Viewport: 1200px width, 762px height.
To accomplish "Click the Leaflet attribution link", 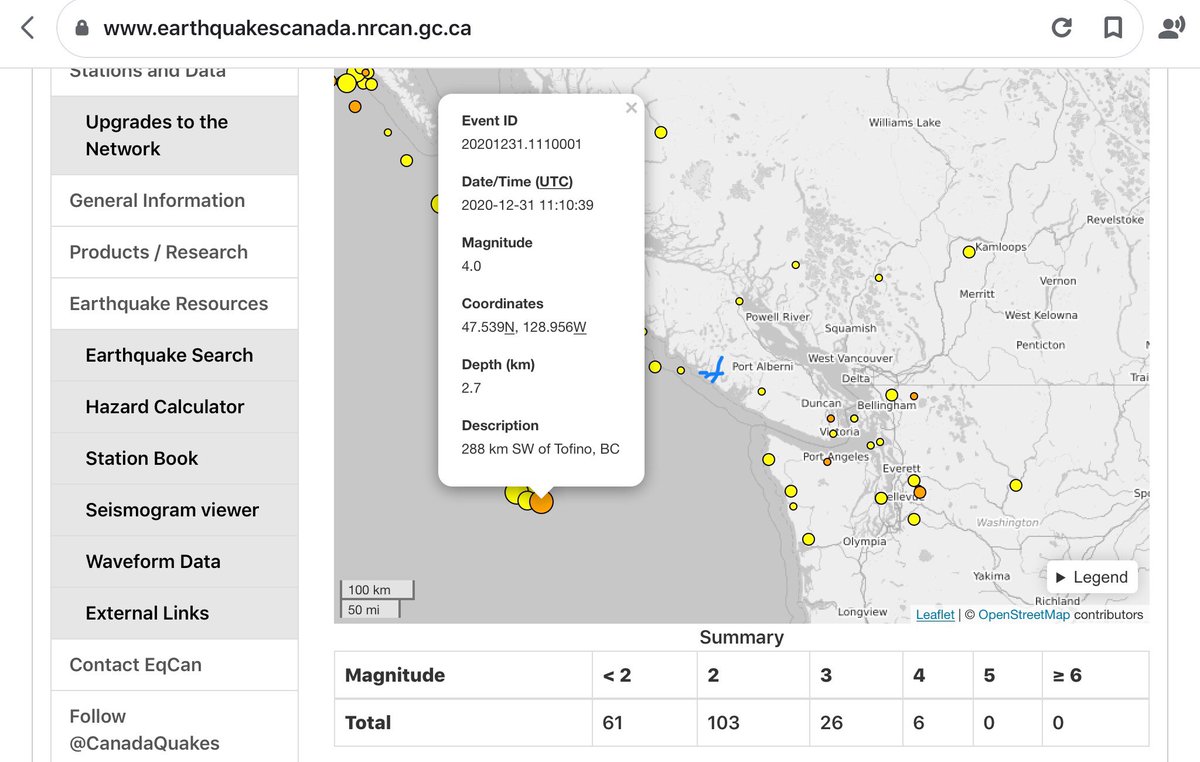I will tap(935, 615).
